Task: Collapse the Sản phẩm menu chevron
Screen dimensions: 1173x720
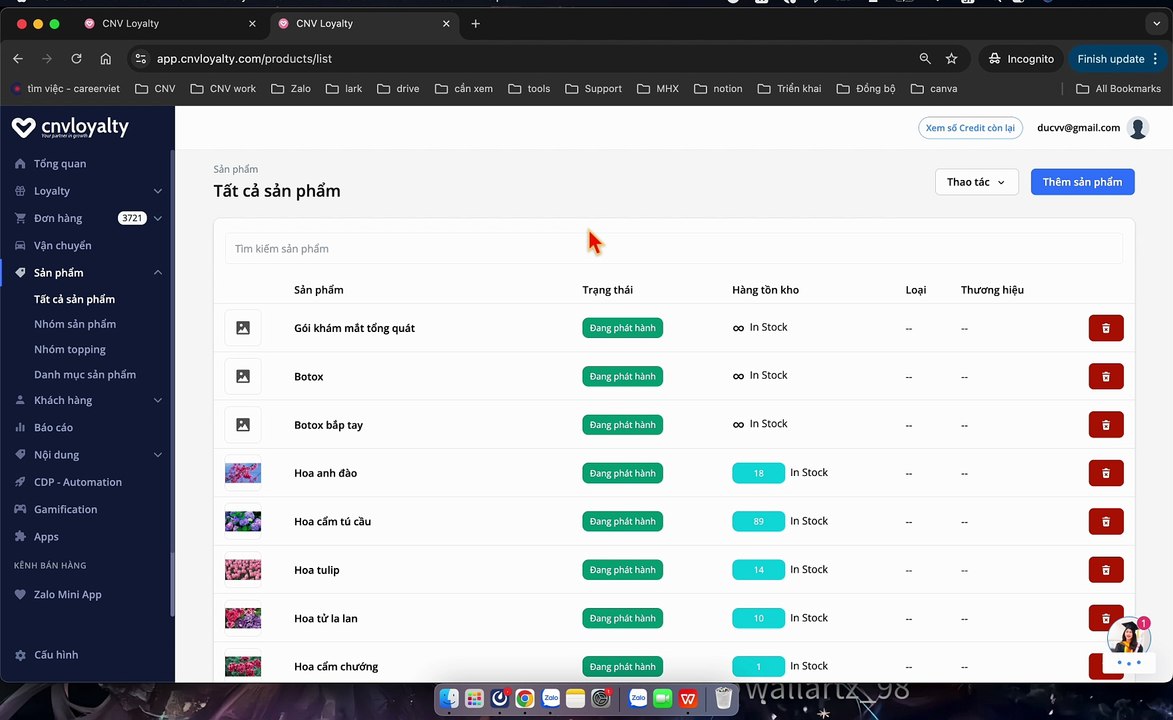Action: [158, 272]
